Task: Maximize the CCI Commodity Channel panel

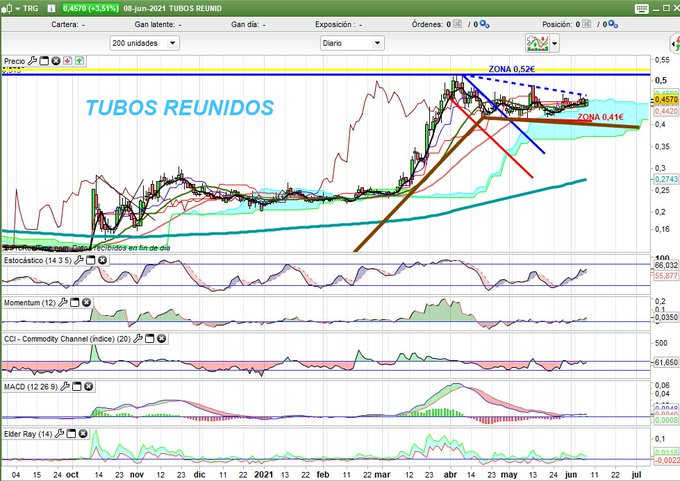Action: click(150, 339)
